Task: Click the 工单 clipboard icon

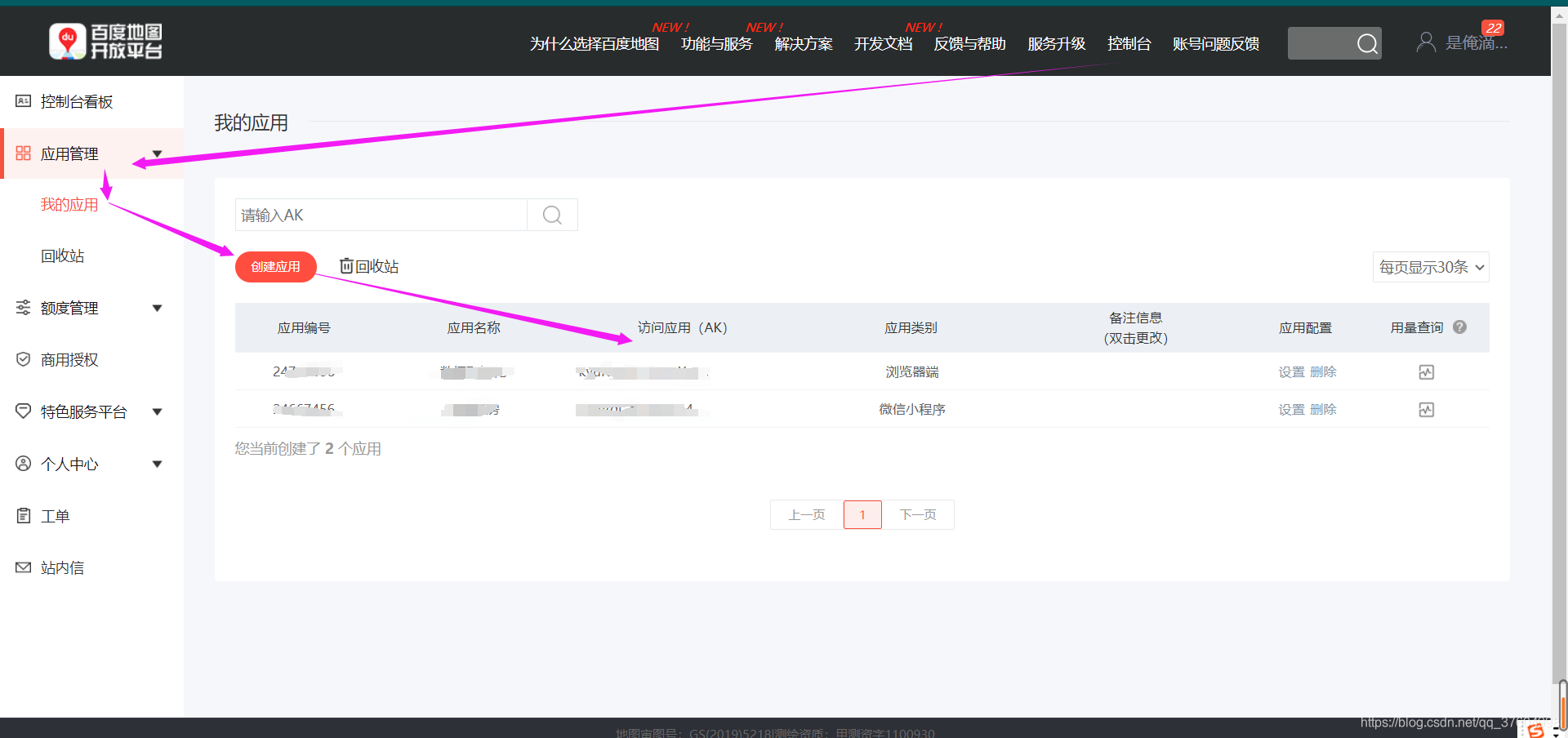Action: click(23, 516)
